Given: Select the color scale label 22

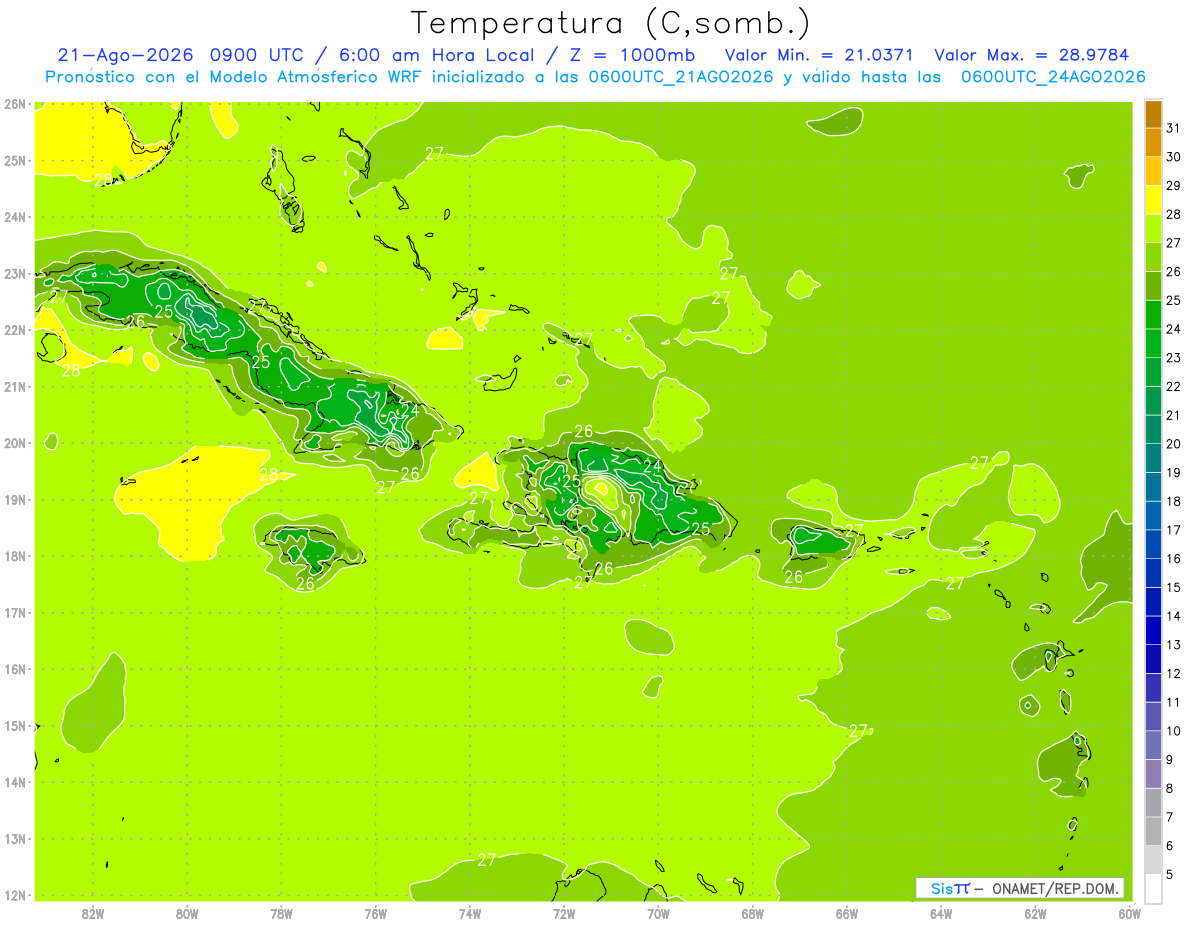Looking at the screenshot, I should 1173,386.
